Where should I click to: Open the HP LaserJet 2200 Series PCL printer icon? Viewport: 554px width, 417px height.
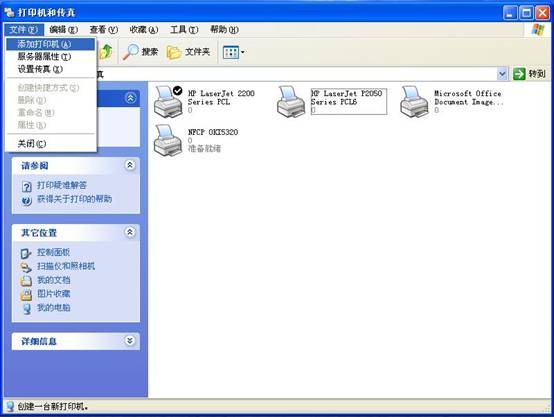168,101
